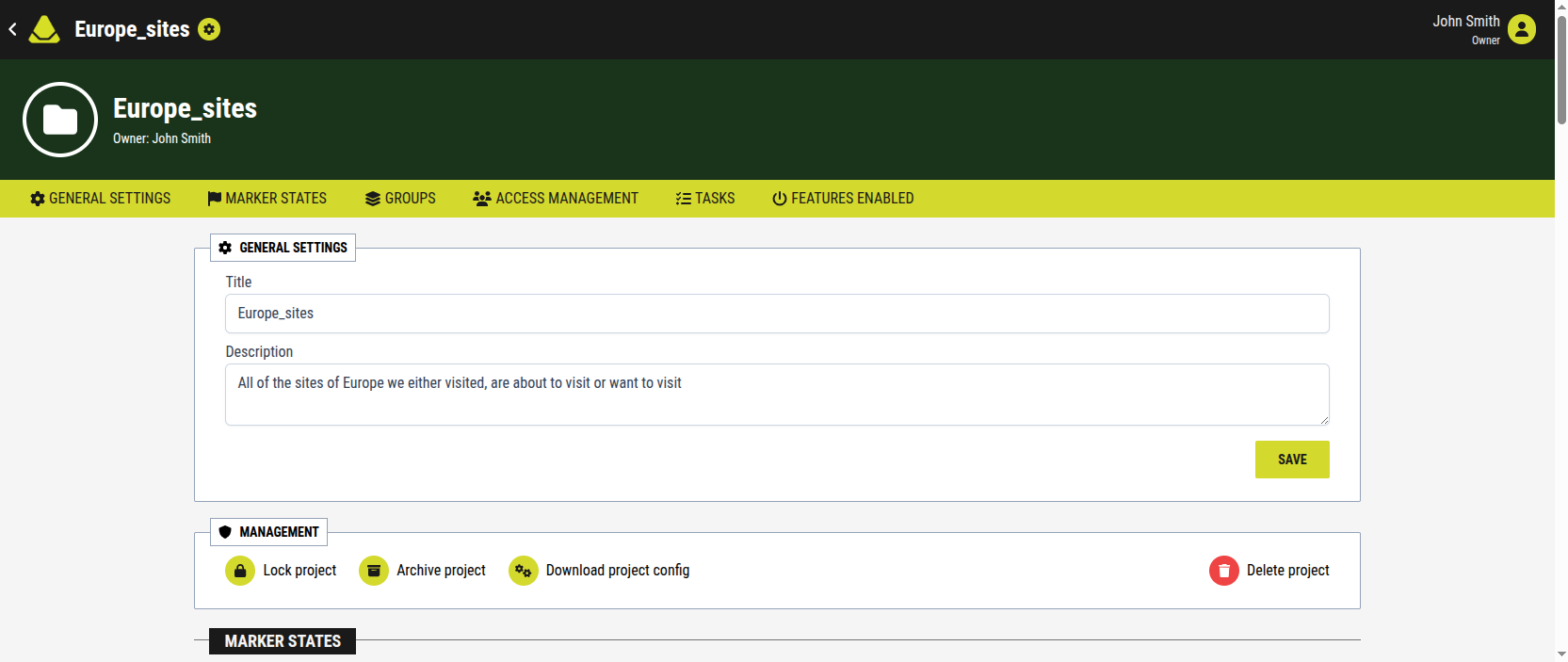
Task: Click the Management section heading
Action: click(x=268, y=532)
